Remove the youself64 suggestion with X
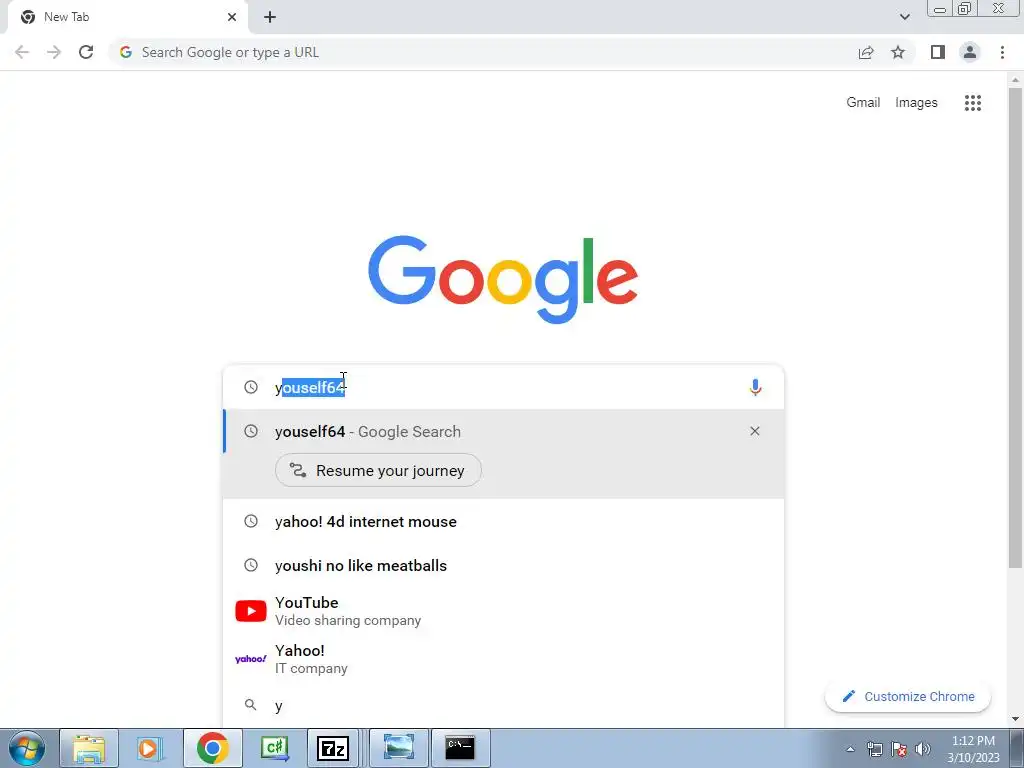Viewport: 1024px width, 768px height. coord(755,431)
